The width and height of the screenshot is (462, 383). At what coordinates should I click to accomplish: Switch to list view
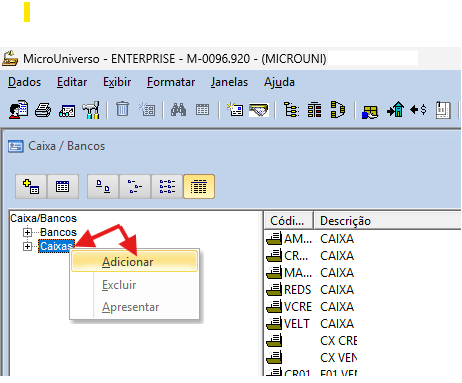click(167, 186)
